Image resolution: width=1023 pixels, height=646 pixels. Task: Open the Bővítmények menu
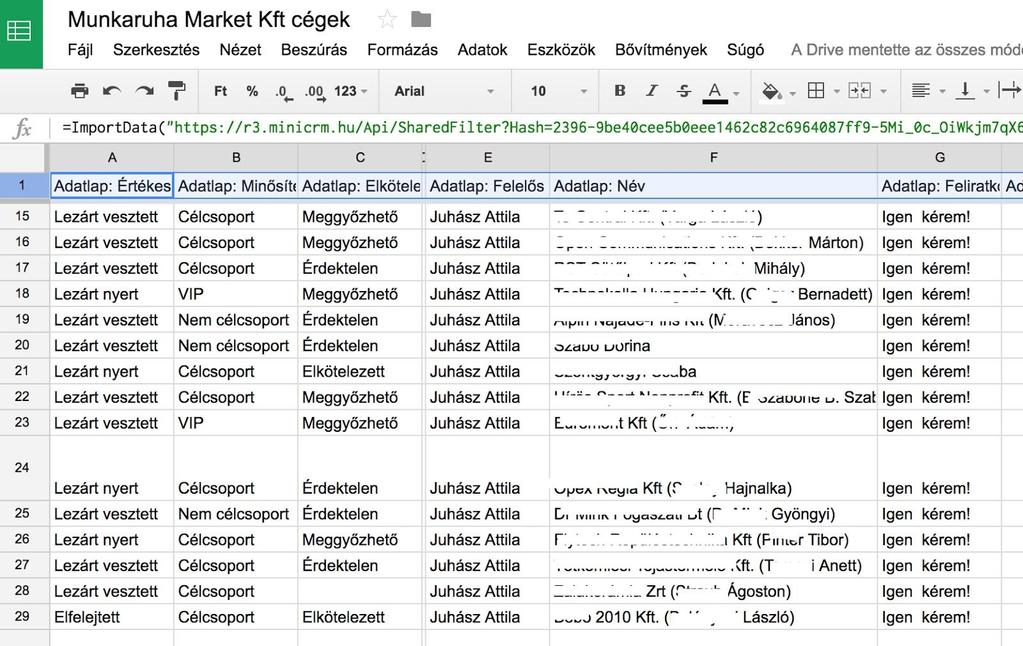coord(661,50)
